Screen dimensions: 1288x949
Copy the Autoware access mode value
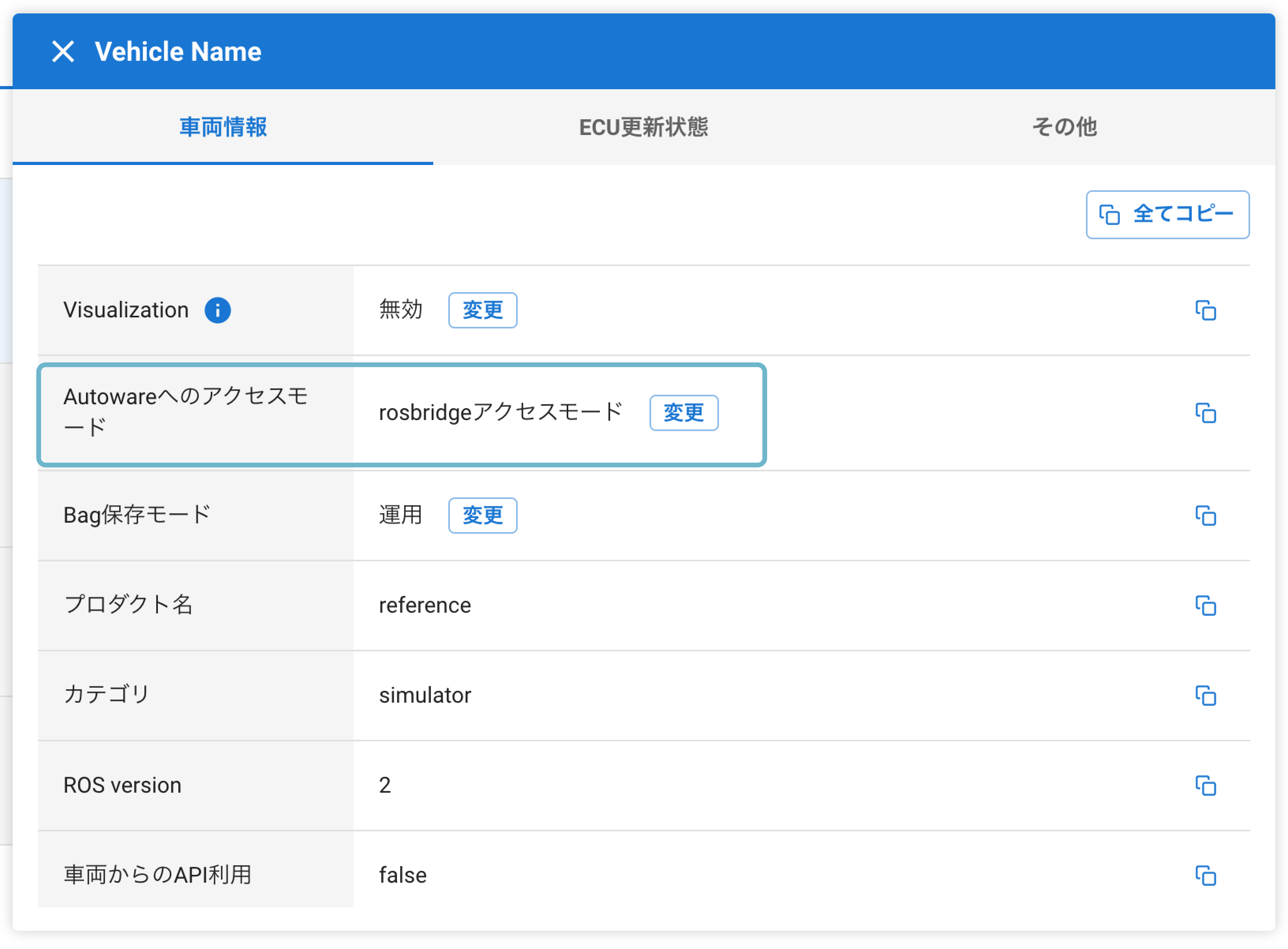click(x=1205, y=413)
